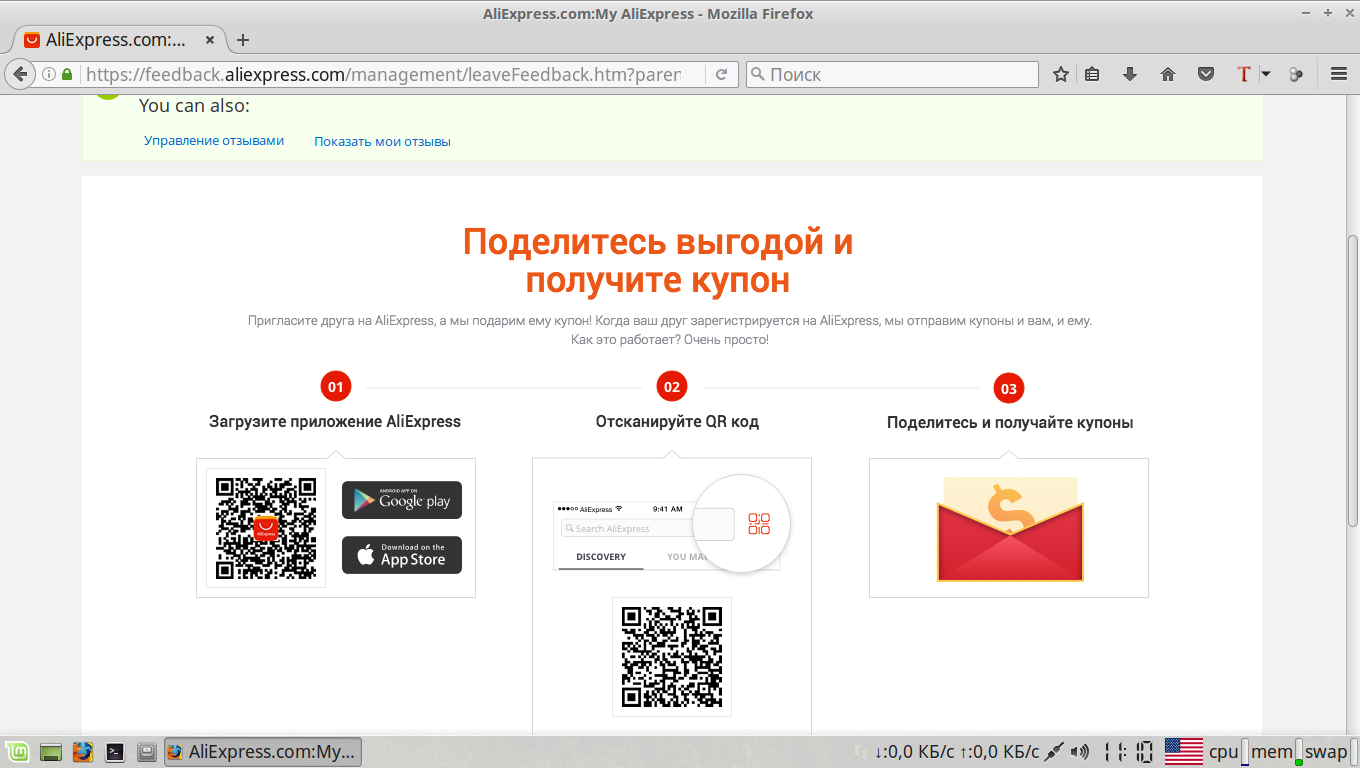Click the App Store download badge
1360x768 pixels.
click(402, 555)
